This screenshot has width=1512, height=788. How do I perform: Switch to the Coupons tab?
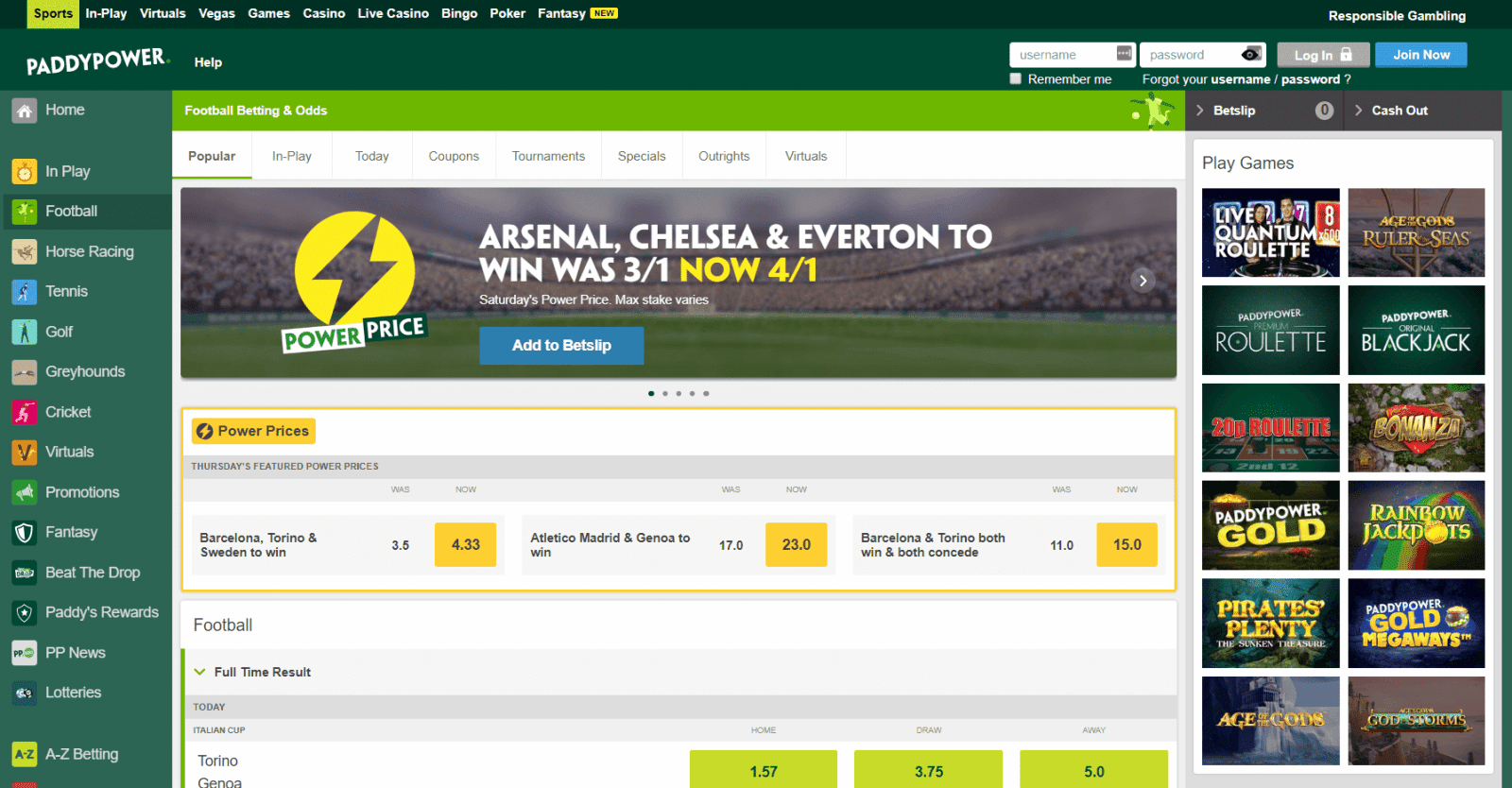454,156
